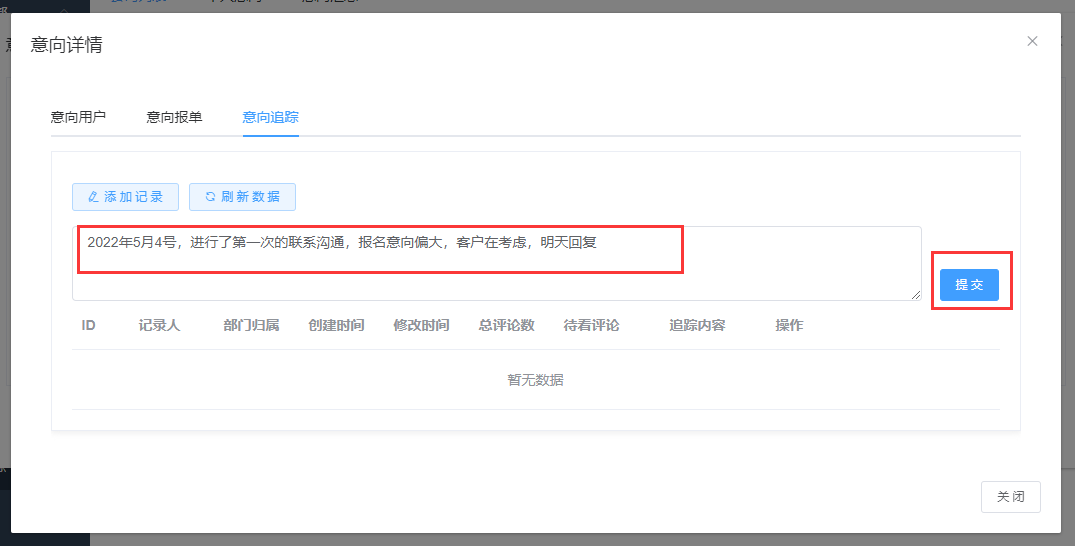1075x546 pixels.
Task: Click the pencil icon 添加记录 button
Action: click(x=125, y=197)
